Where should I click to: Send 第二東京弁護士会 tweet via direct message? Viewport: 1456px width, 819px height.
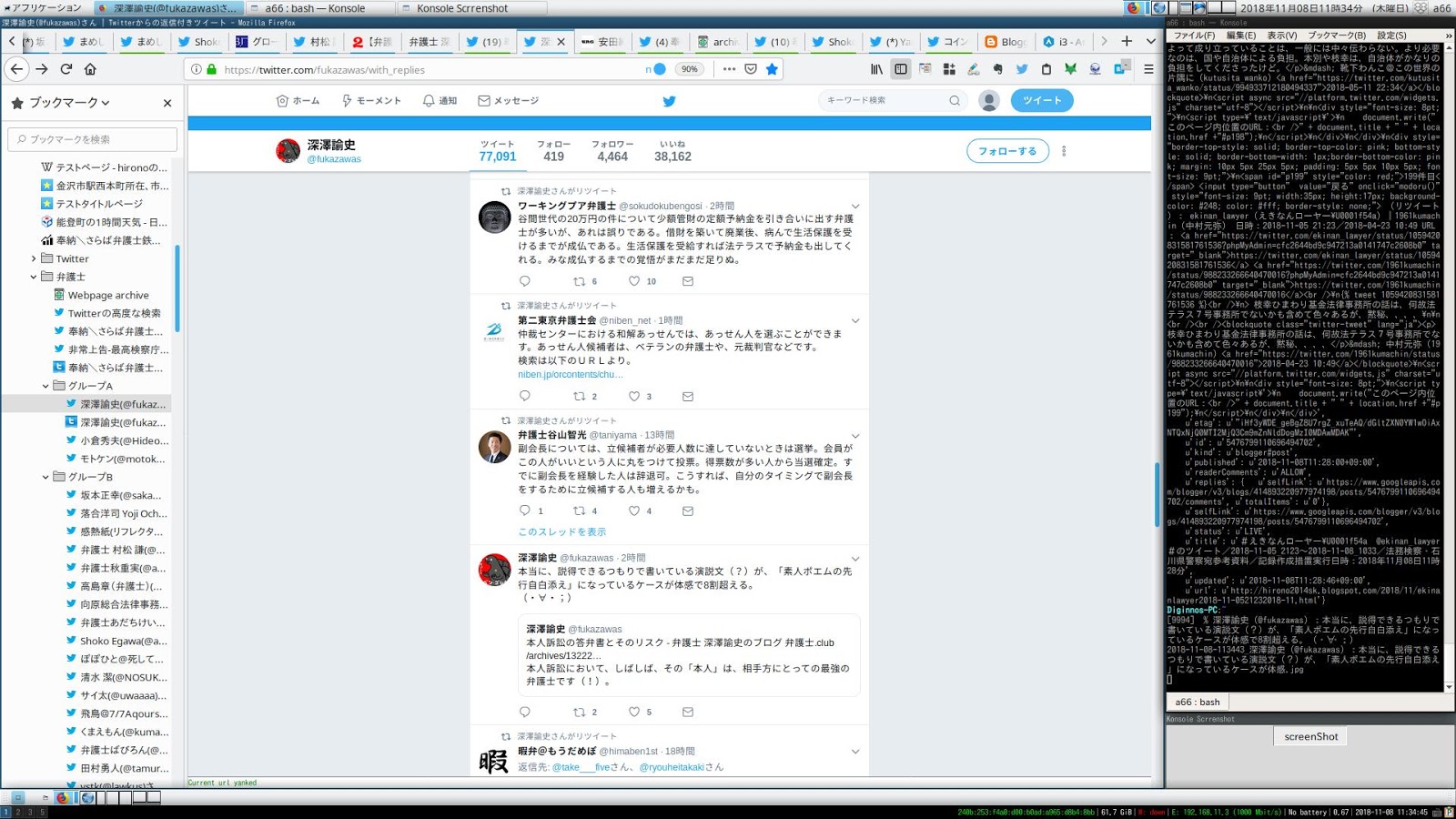tap(688, 396)
